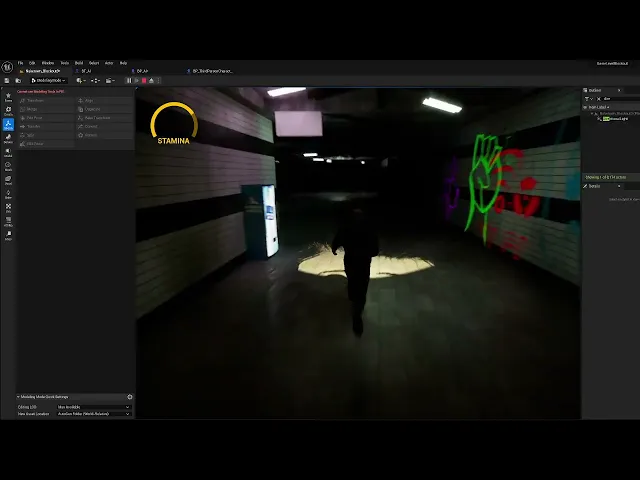Image resolution: width=640 pixels, height=480 pixels.
Task: Open the play options three-dots menu
Action: pos(159,81)
